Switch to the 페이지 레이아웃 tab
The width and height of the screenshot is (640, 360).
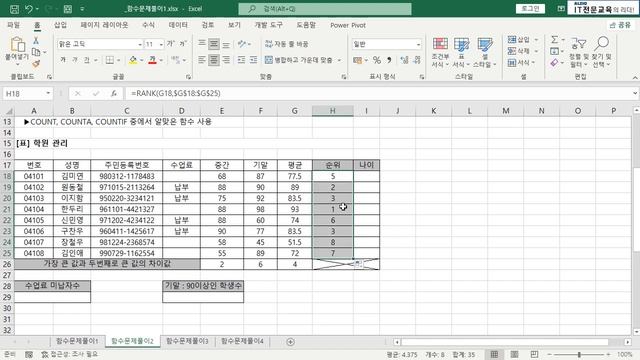click(x=104, y=25)
